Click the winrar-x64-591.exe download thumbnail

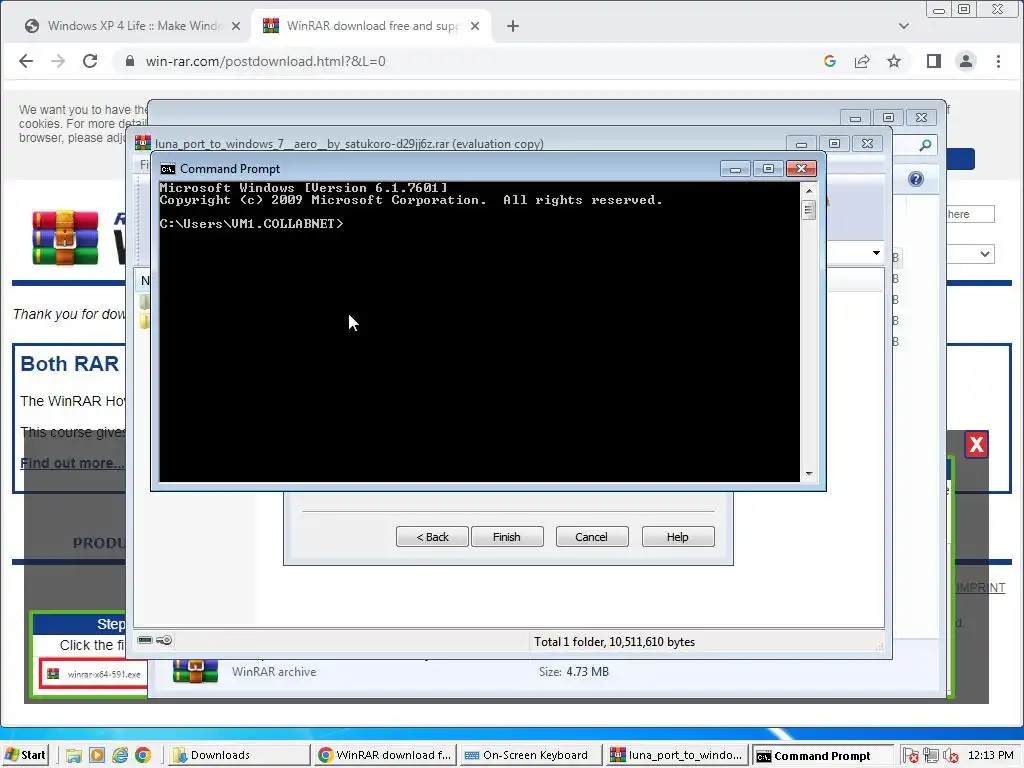(x=92, y=673)
